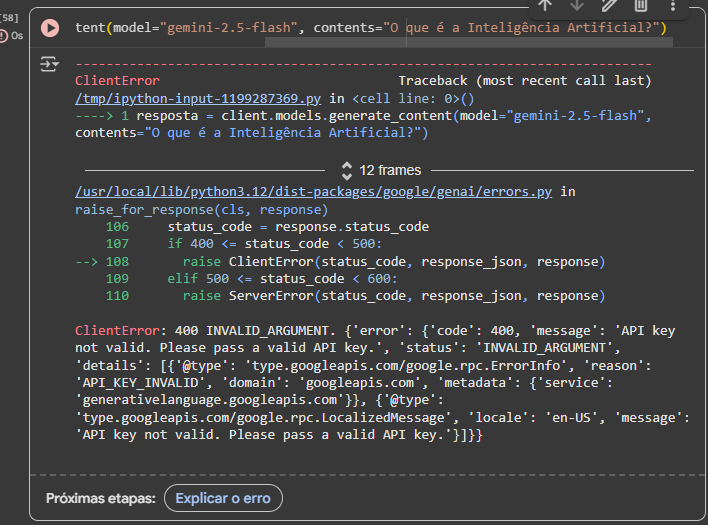
Task: Open the /tmp/ipython-input-1199287369.py file link
Action: click(198, 99)
